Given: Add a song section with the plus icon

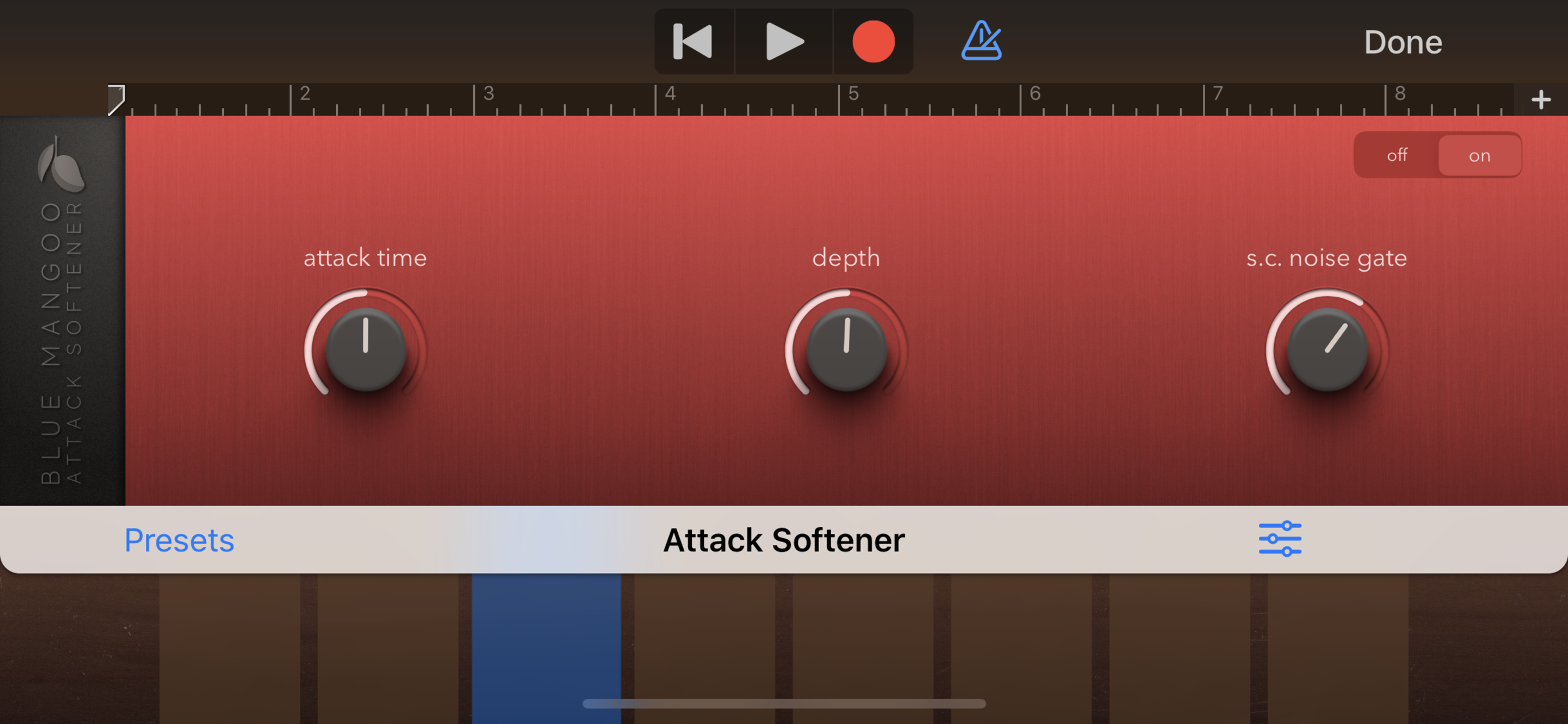Looking at the screenshot, I should click(1541, 99).
